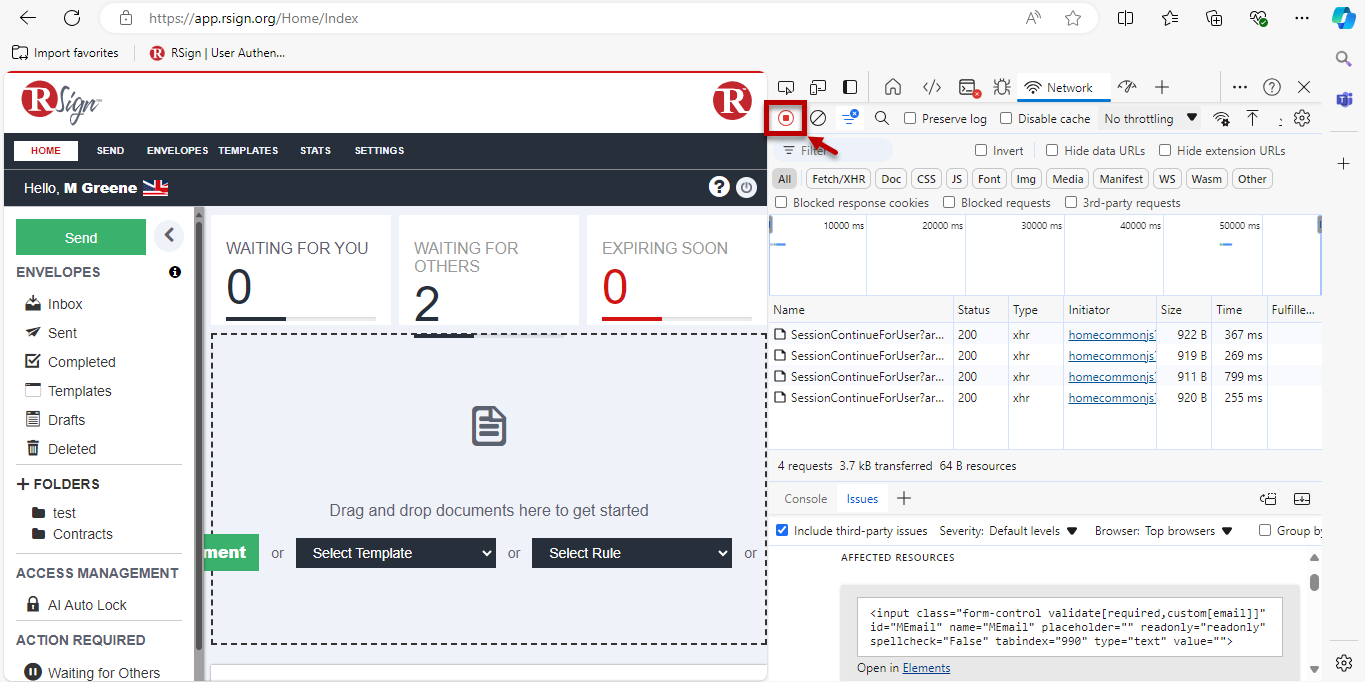Check Blocked requests checkbox
The height and width of the screenshot is (682, 1365).
949,202
